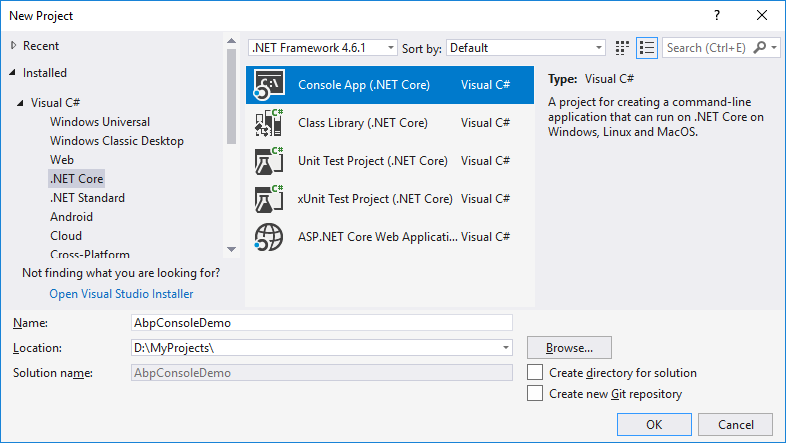Click the ASP.NET Core Web Application globe icon

pos(269,237)
